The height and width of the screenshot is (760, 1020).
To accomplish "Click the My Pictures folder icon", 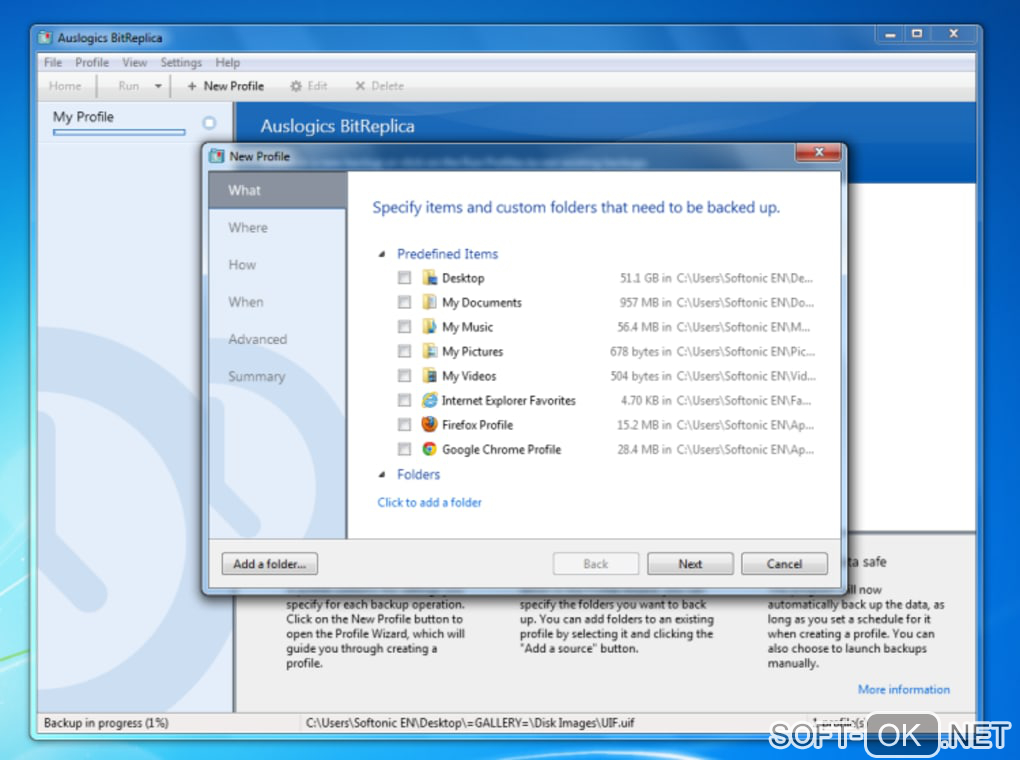I will point(429,351).
